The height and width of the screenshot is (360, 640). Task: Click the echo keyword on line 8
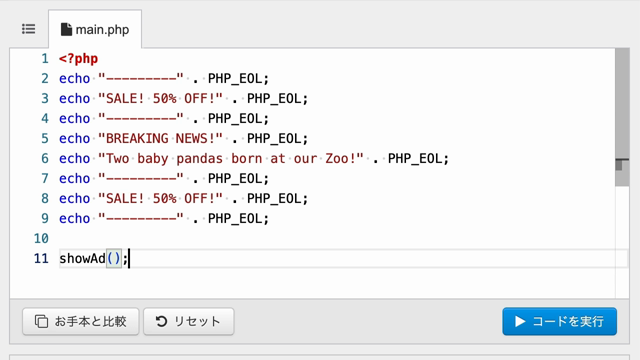point(74,199)
